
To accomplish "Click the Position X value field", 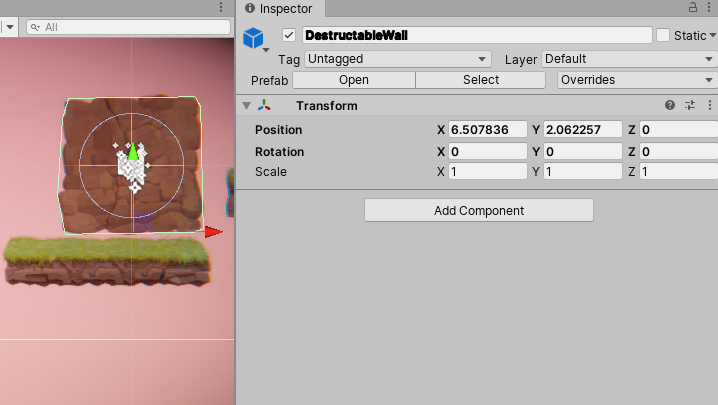I will [x=487, y=130].
